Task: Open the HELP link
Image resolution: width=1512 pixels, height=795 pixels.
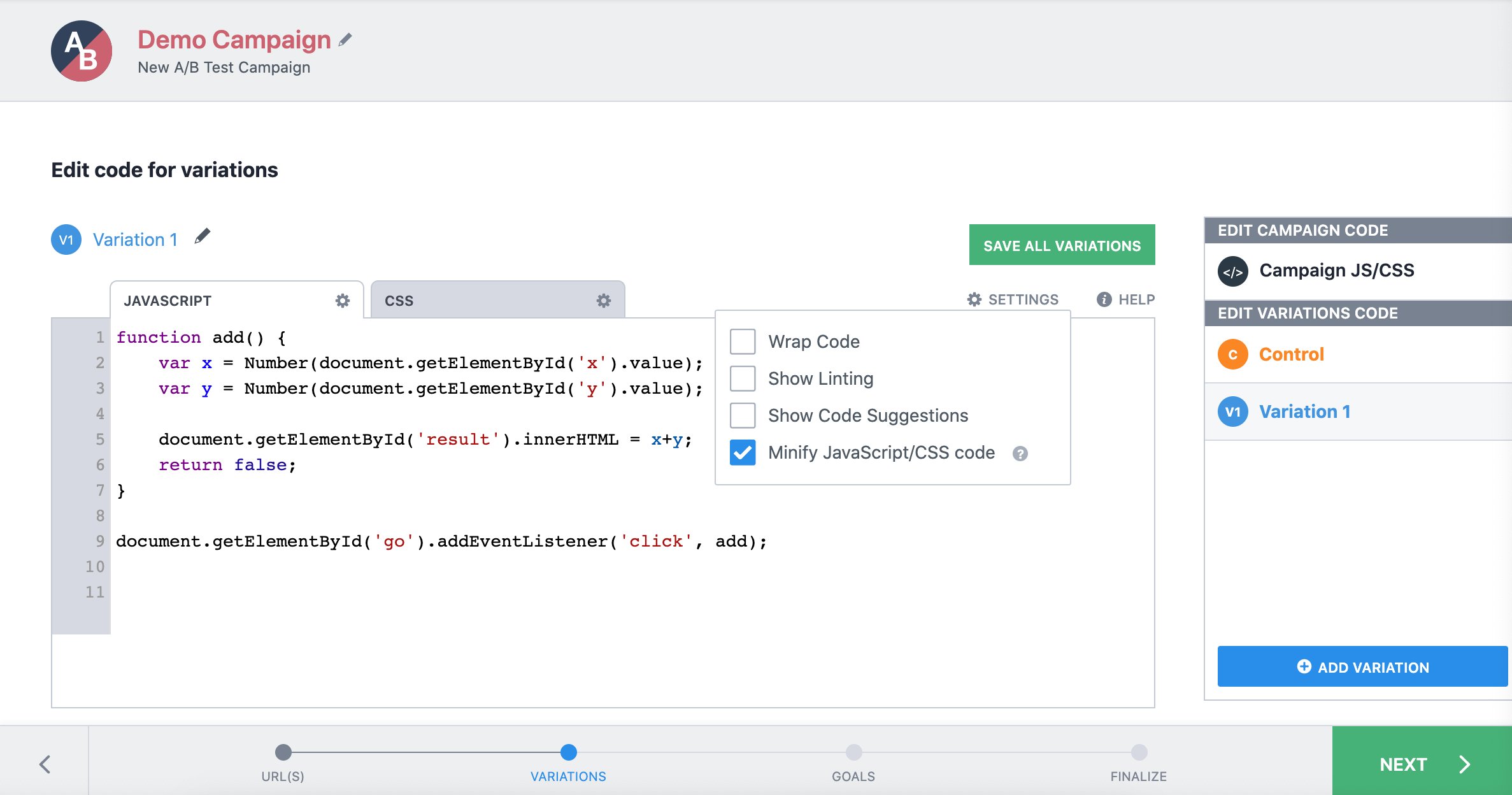Action: click(x=1125, y=299)
